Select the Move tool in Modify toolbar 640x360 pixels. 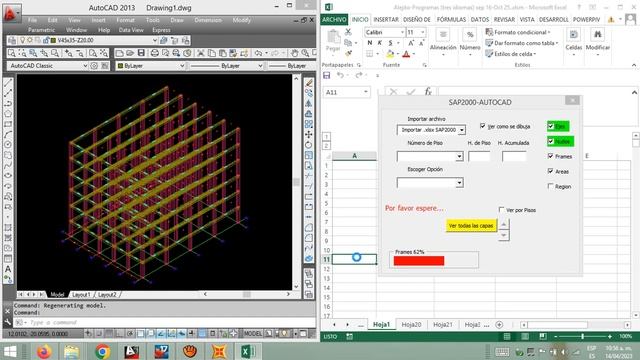pos(309,134)
